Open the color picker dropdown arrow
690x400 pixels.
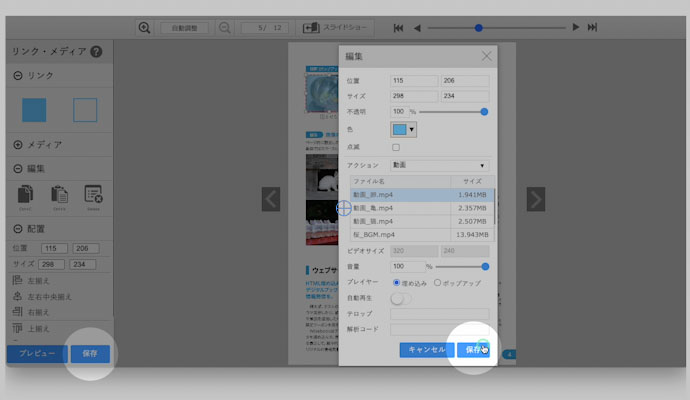coord(411,129)
